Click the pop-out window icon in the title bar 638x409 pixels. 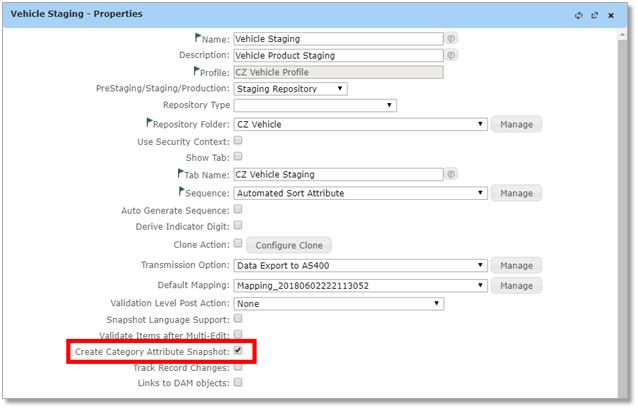(594, 16)
